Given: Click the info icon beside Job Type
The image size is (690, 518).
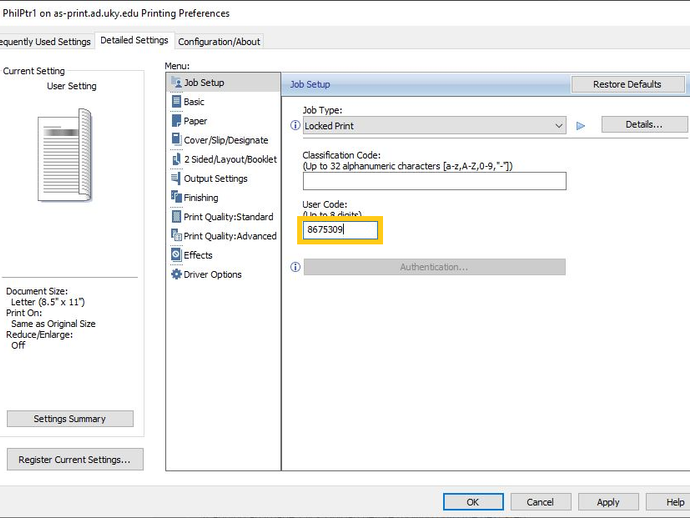Looking at the screenshot, I should coord(295,126).
